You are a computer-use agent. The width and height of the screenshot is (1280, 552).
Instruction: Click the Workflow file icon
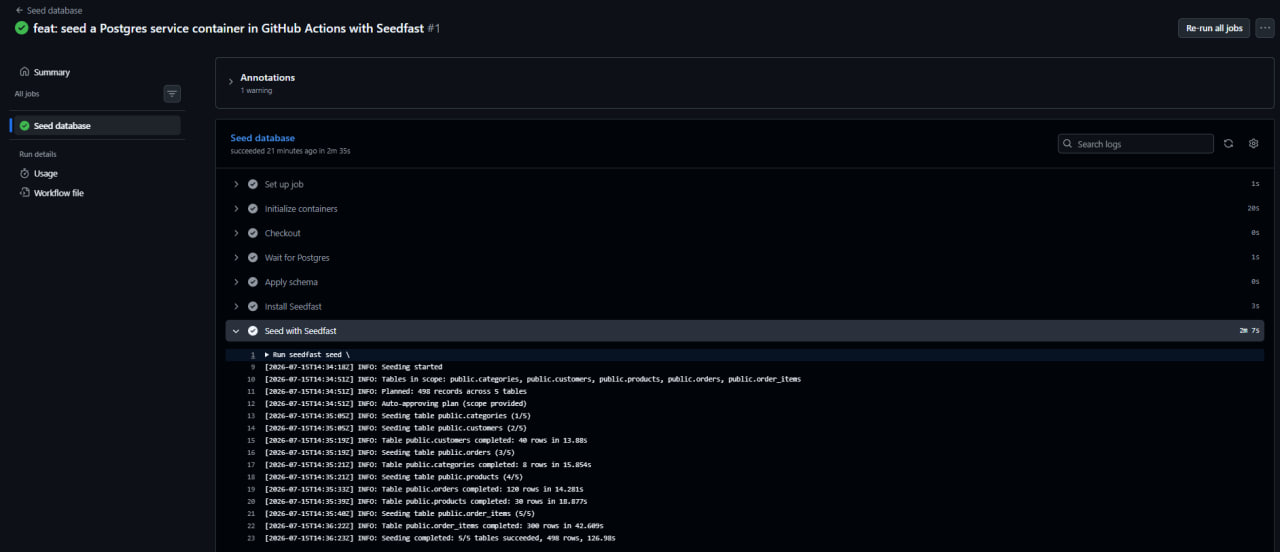[25, 193]
